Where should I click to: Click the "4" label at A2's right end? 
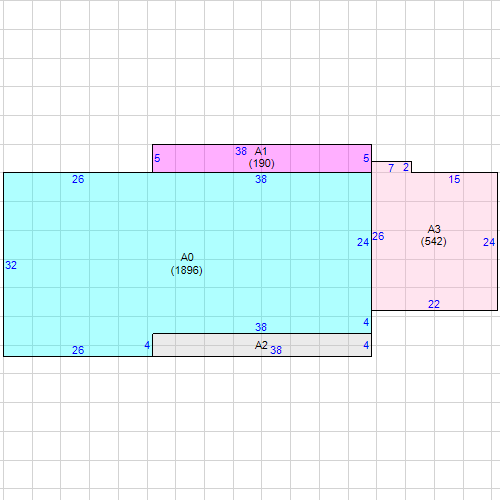(366, 345)
